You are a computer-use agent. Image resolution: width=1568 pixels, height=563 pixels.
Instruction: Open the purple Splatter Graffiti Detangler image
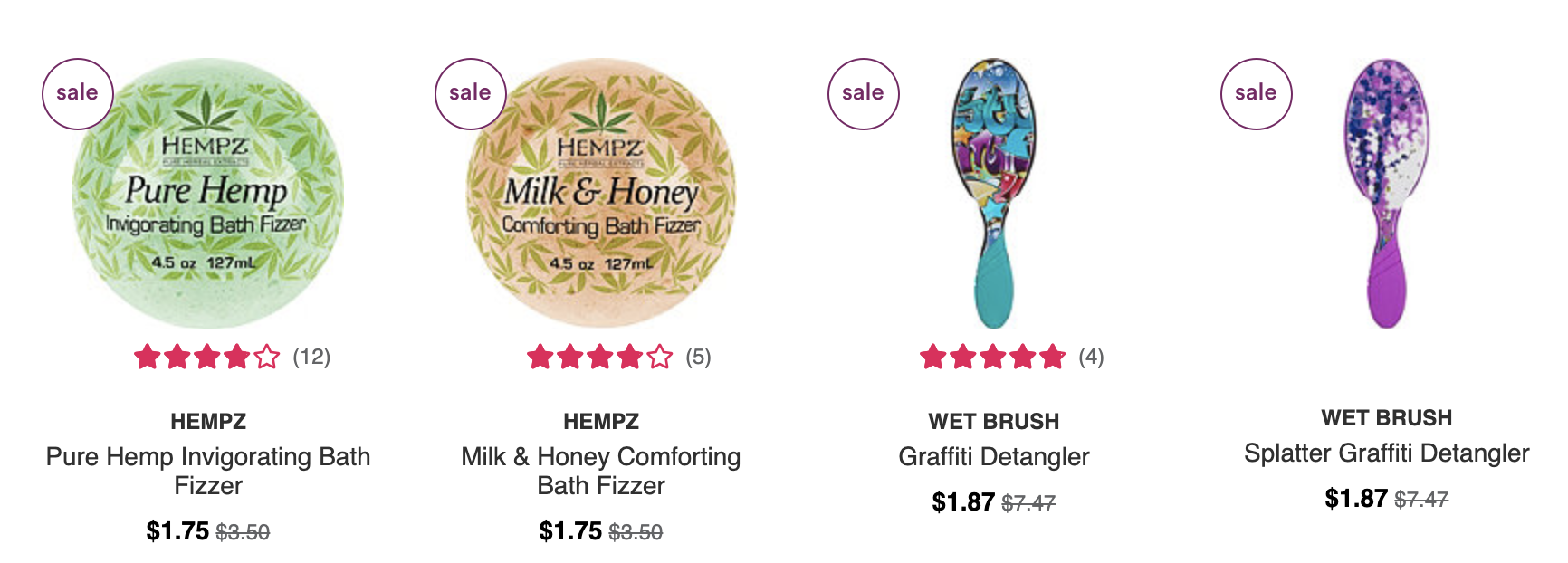coord(1387,194)
